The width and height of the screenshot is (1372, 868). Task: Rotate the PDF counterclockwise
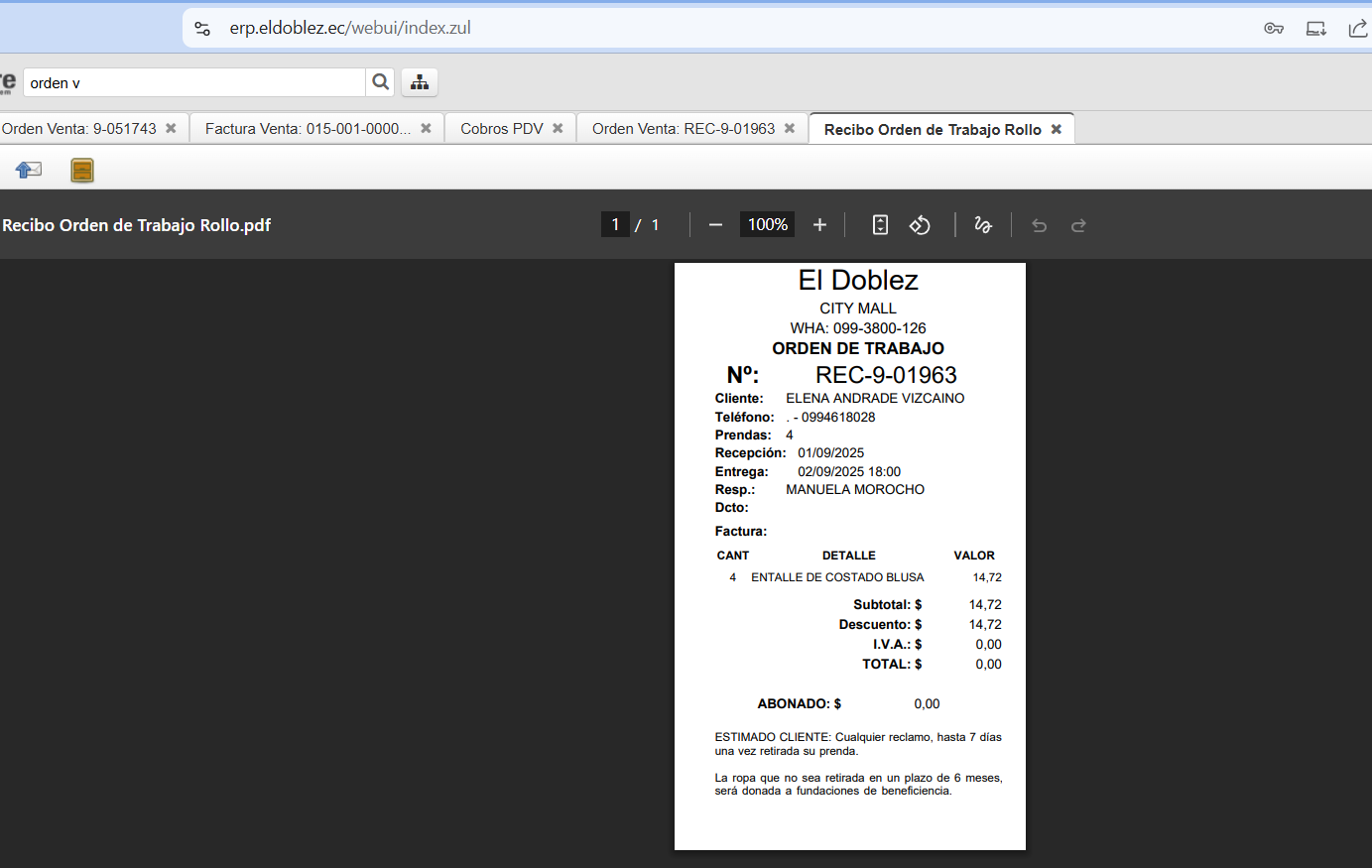pos(920,225)
